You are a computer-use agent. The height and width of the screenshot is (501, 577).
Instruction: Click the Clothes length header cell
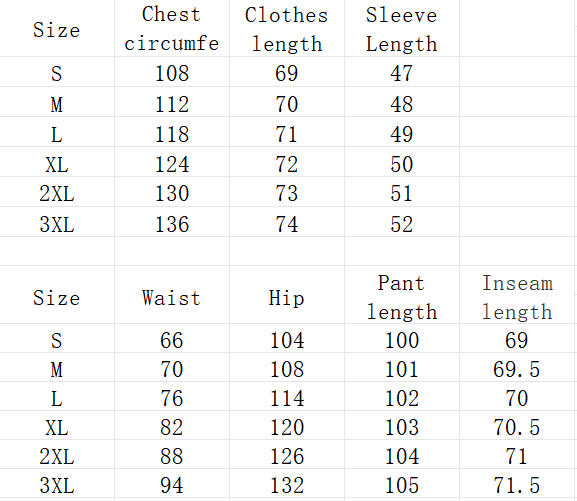(x=287, y=28)
